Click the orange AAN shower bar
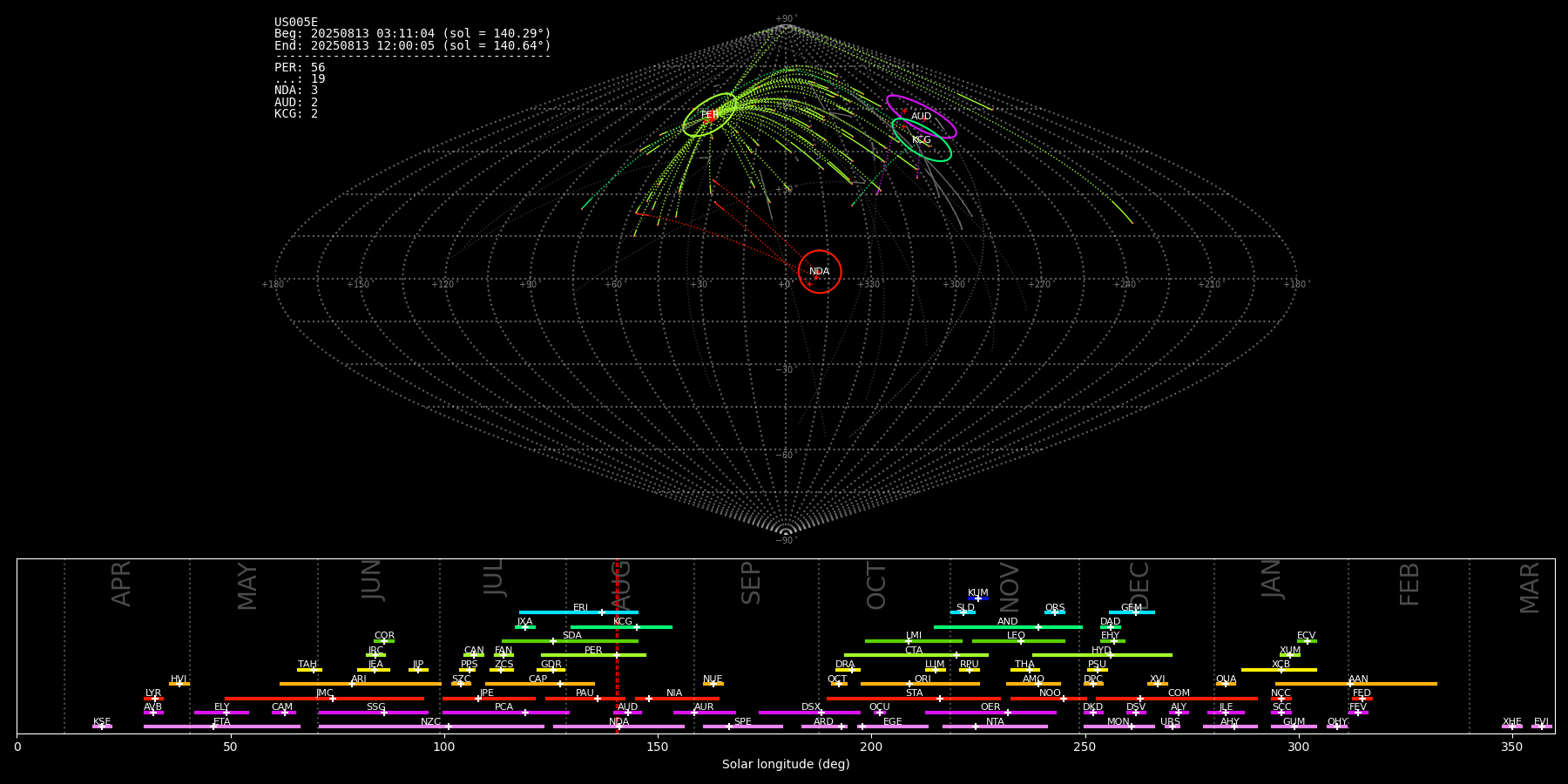 coord(1356,684)
